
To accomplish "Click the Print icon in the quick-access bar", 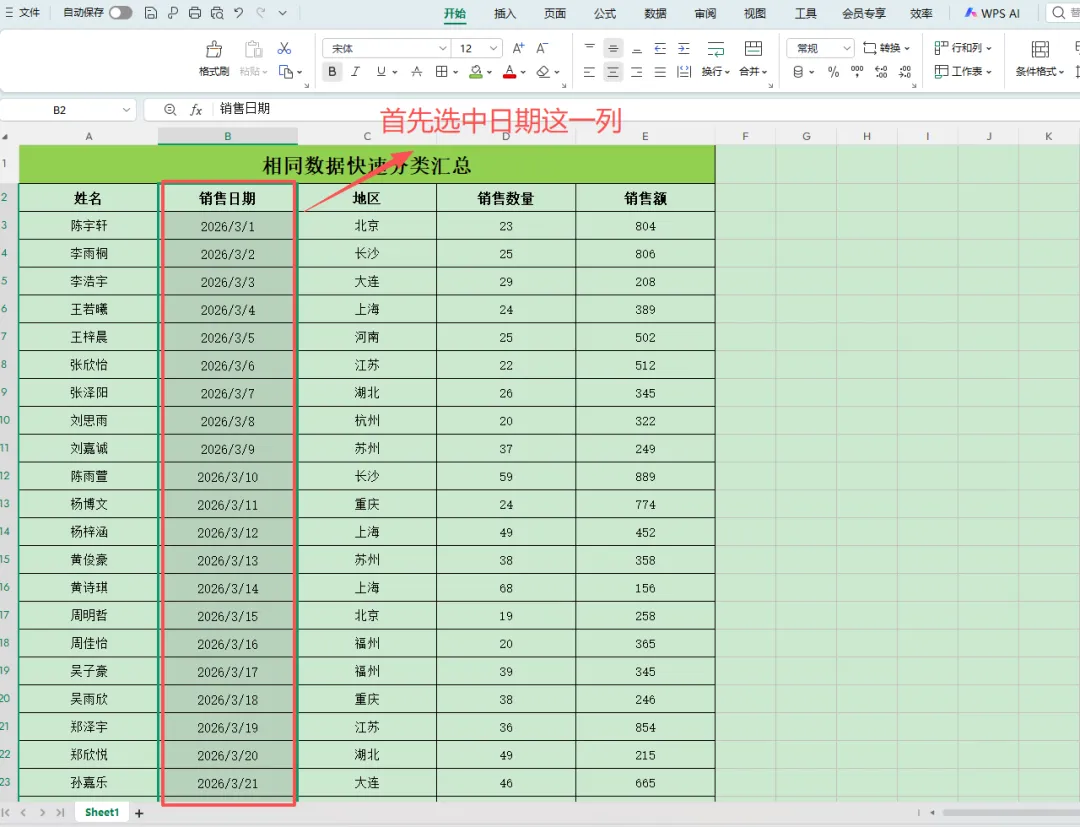I will [195, 12].
